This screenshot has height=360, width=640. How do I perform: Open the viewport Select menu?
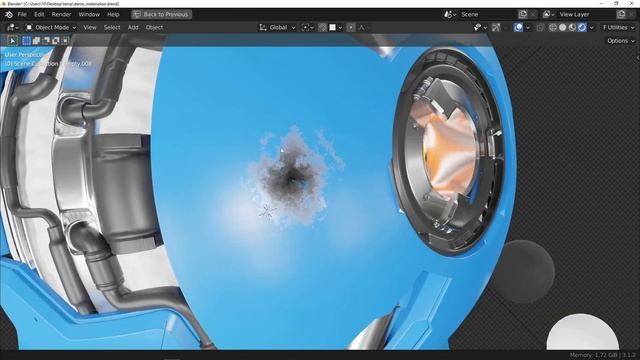pyautogui.click(x=112, y=27)
